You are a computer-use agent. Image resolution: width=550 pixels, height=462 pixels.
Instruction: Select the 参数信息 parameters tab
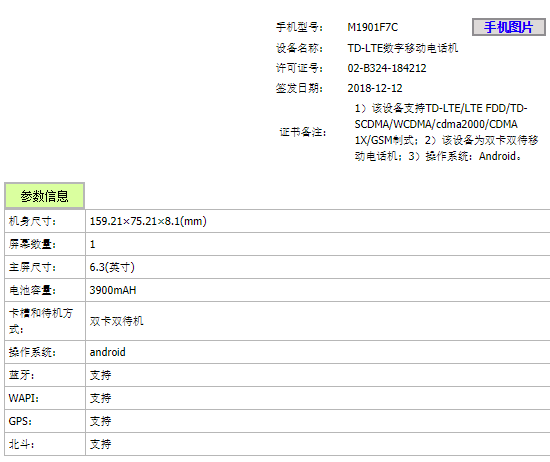(45, 196)
